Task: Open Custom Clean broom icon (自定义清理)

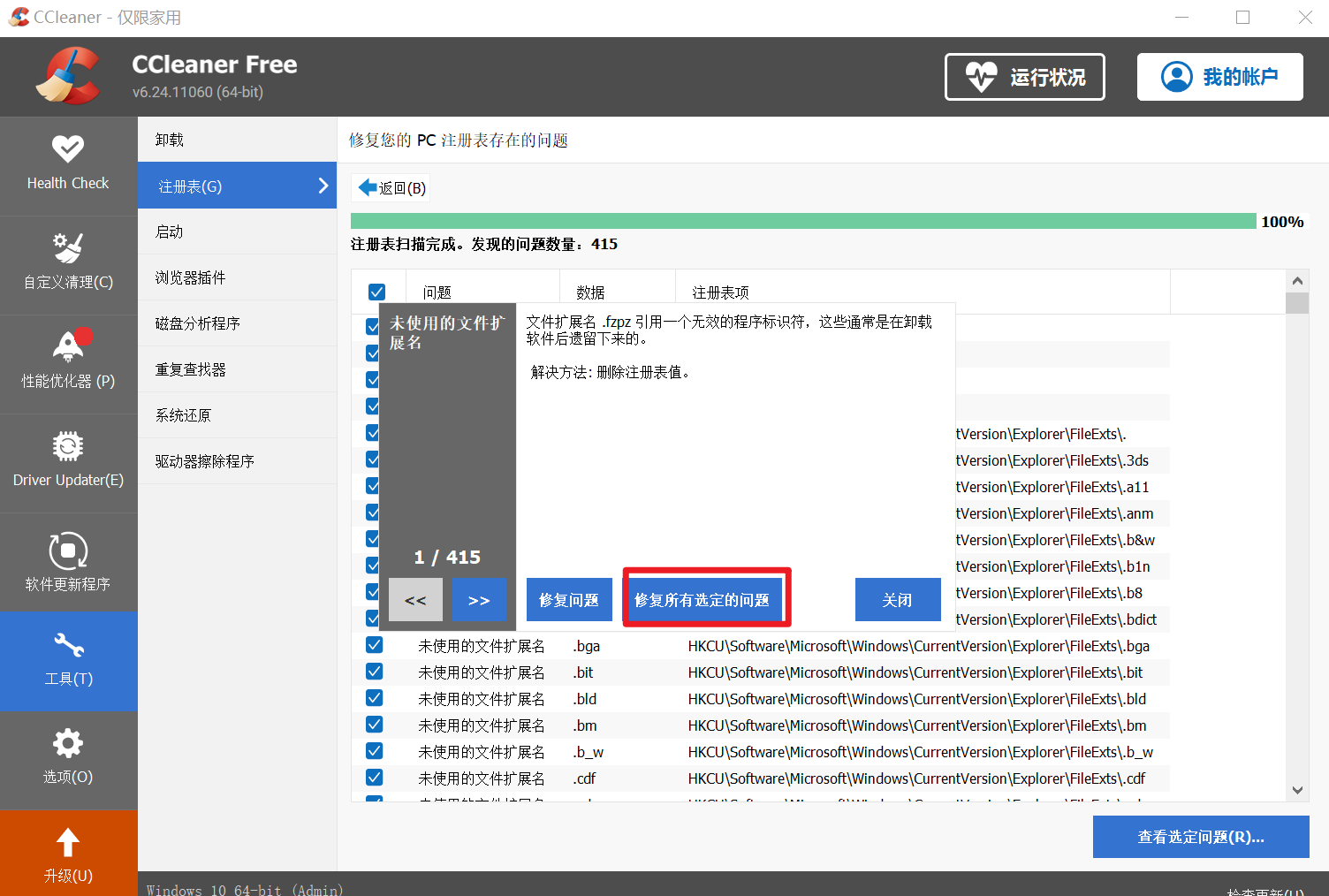Action: pyautogui.click(x=68, y=247)
